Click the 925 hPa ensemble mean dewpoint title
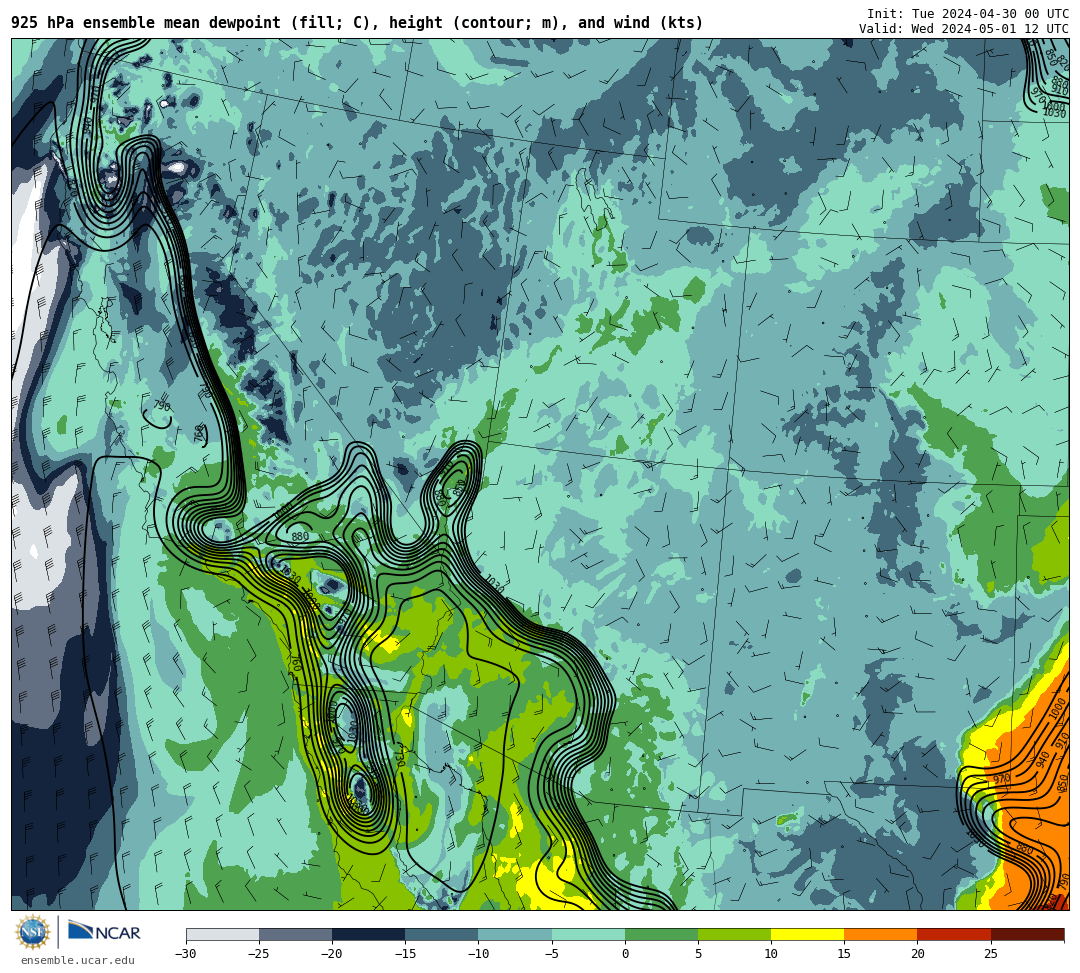Image resolution: width=1080 pixels, height=973 pixels. [357, 23]
